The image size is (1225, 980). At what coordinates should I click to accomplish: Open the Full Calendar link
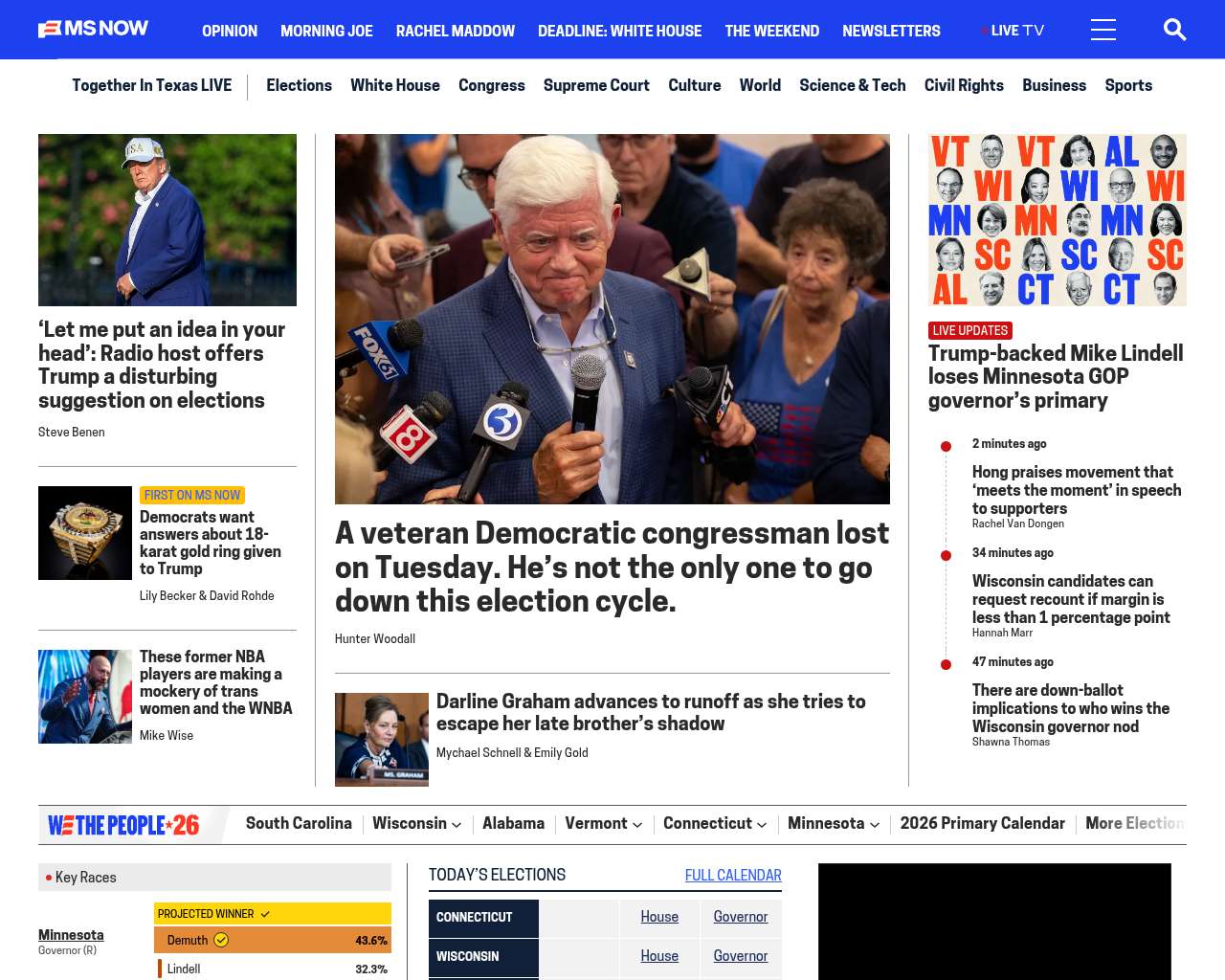[733, 876]
